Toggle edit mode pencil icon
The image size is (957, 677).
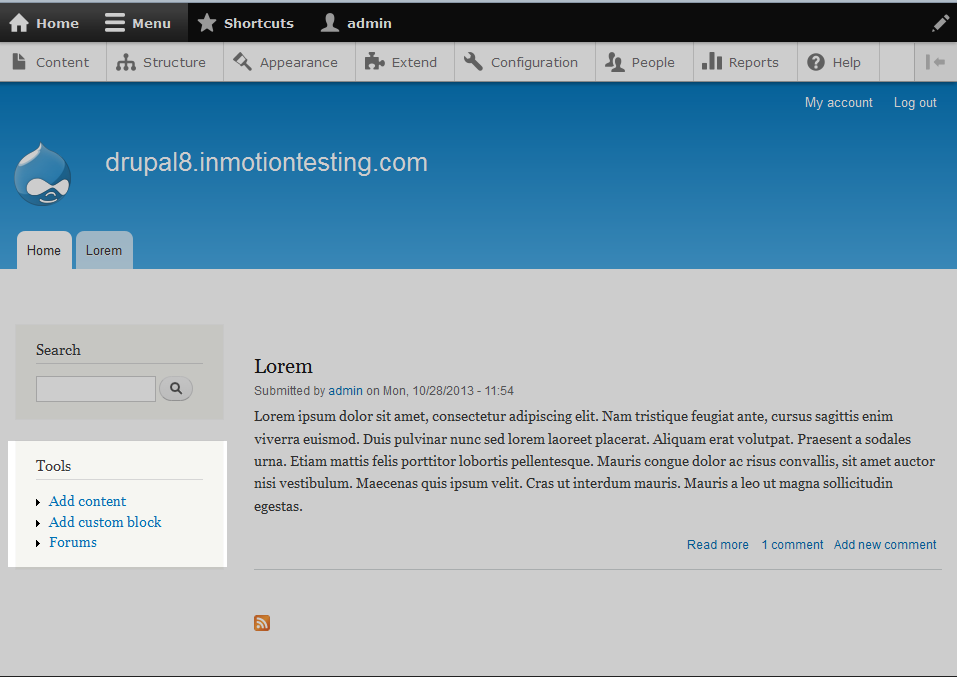pos(941,23)
